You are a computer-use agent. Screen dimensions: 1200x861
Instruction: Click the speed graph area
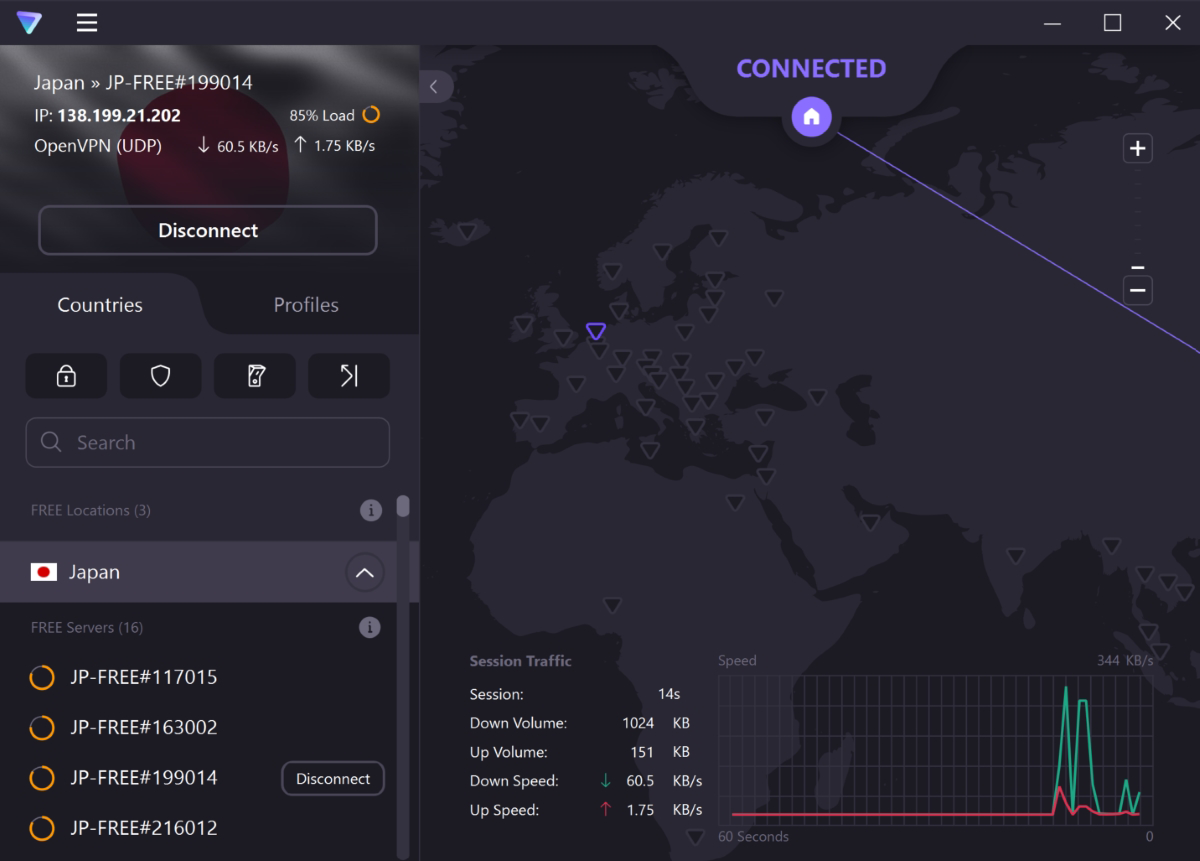(935, 750)
